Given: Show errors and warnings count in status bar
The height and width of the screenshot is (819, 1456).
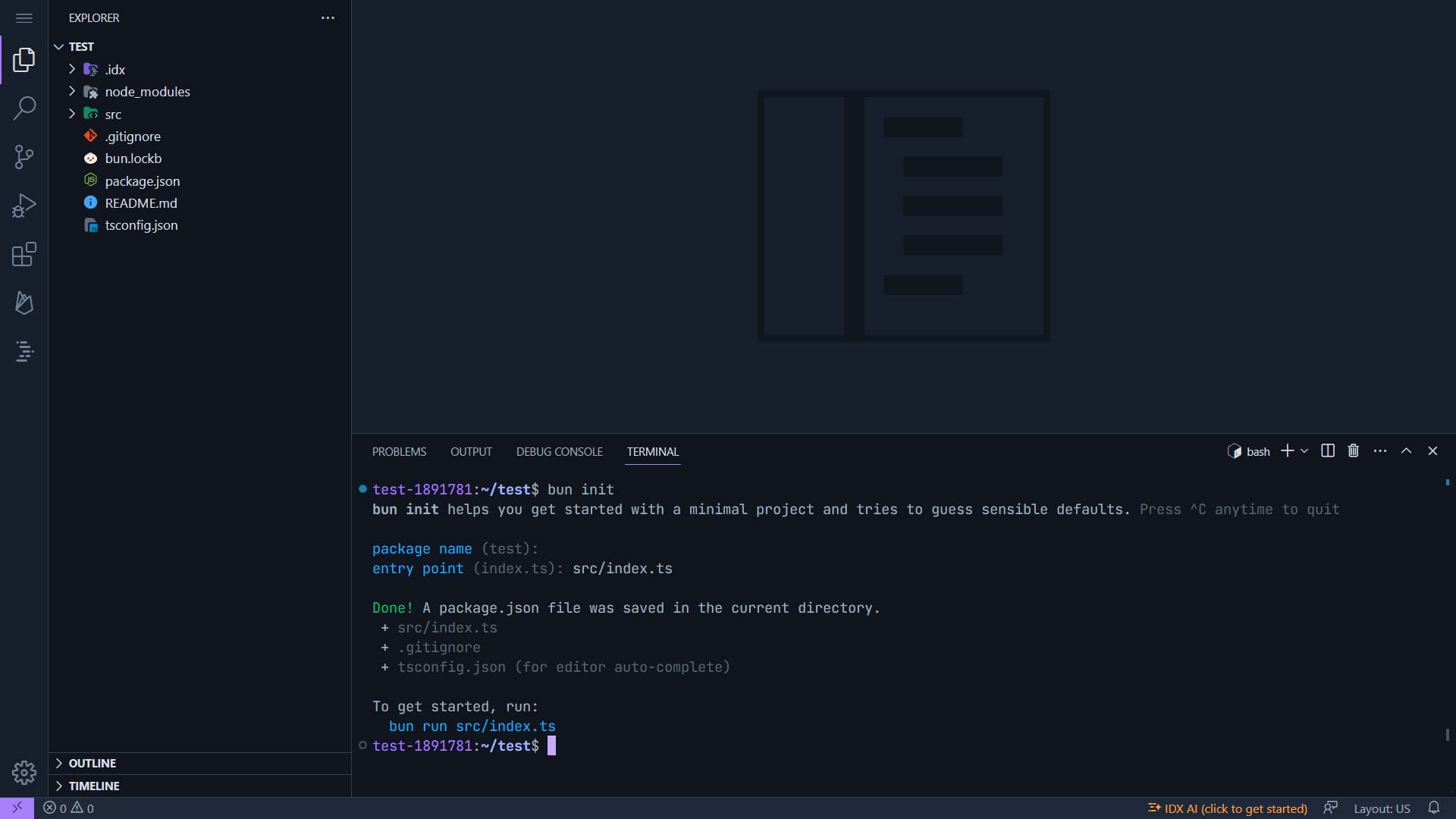Looking at the screenshot, I should click(68, 808).
